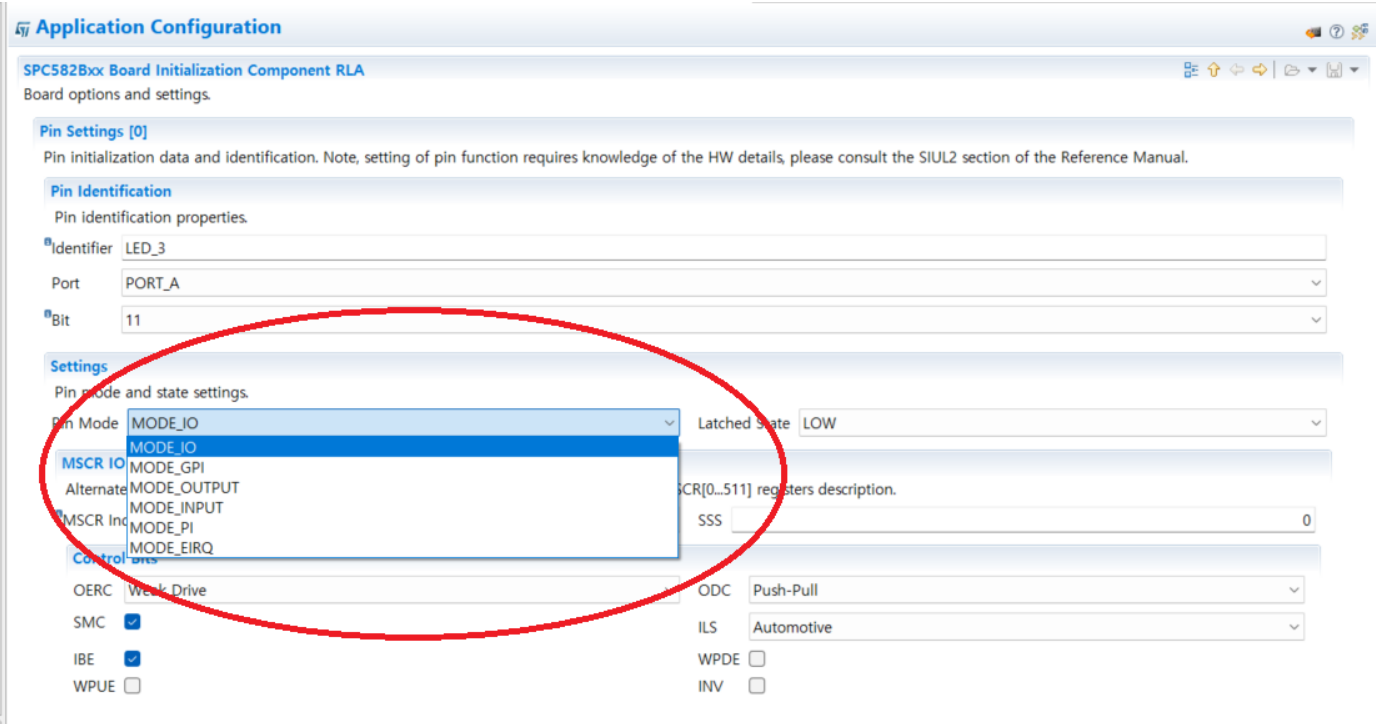The width and height of the screenshot is (1376, 724).
Task: Expand the ODC Push-Pull dropdown
Action: coord(1295,590)
